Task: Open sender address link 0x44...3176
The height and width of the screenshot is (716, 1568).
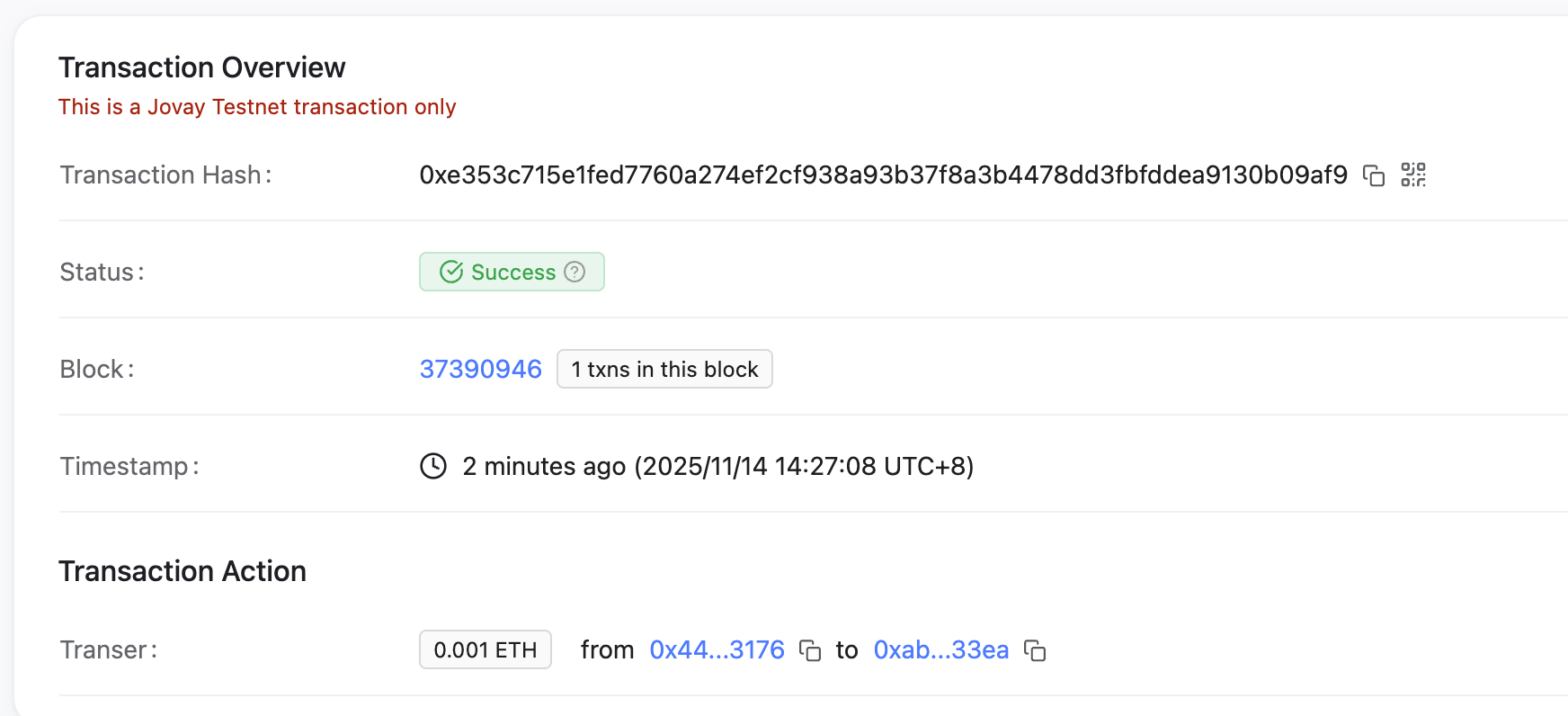Action: pyautogui.click(x=717, y=649)
